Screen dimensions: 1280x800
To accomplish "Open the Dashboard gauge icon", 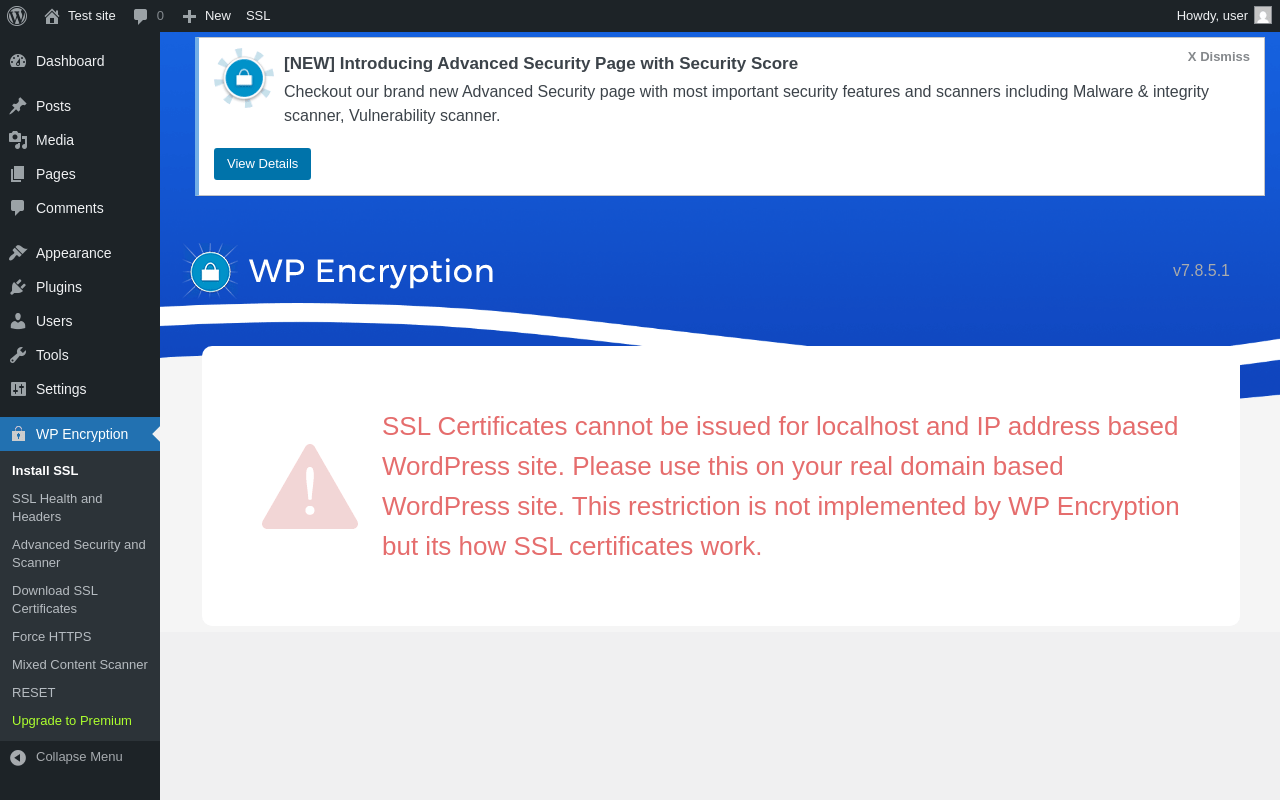I will (x=18, y=61).
